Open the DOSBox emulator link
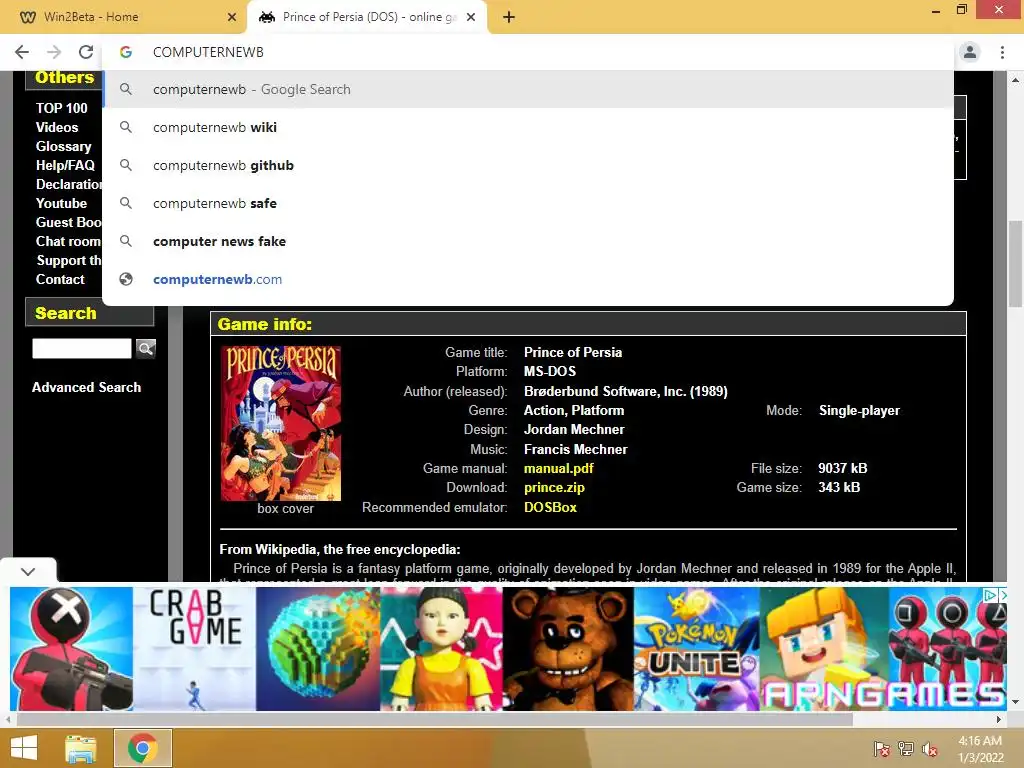This screenshot has width=1024, height=768. coord(550,507)
